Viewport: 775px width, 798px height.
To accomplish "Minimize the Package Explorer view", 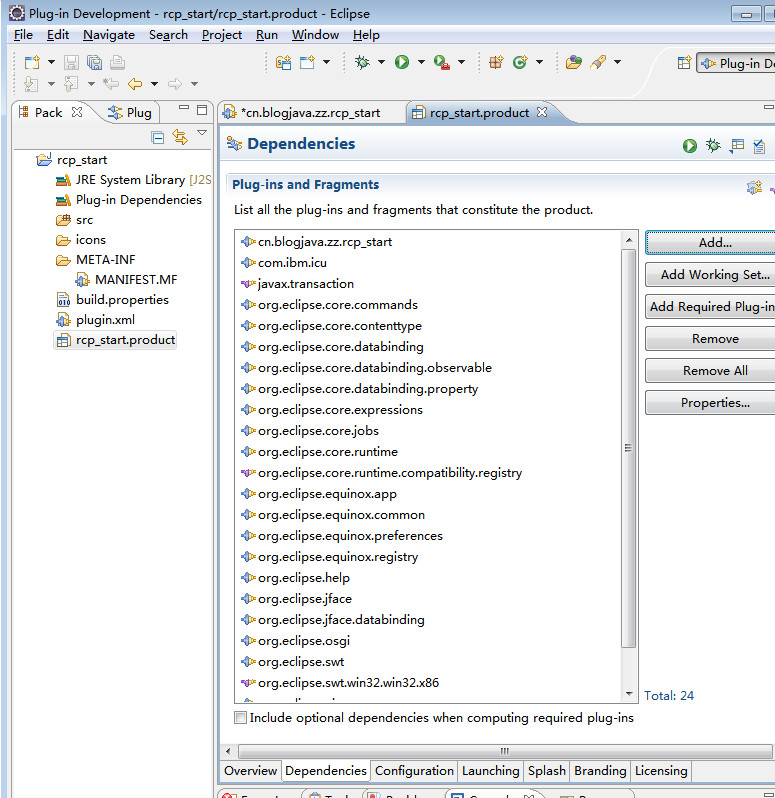I will pyautogui.click(x=184, y=108).
